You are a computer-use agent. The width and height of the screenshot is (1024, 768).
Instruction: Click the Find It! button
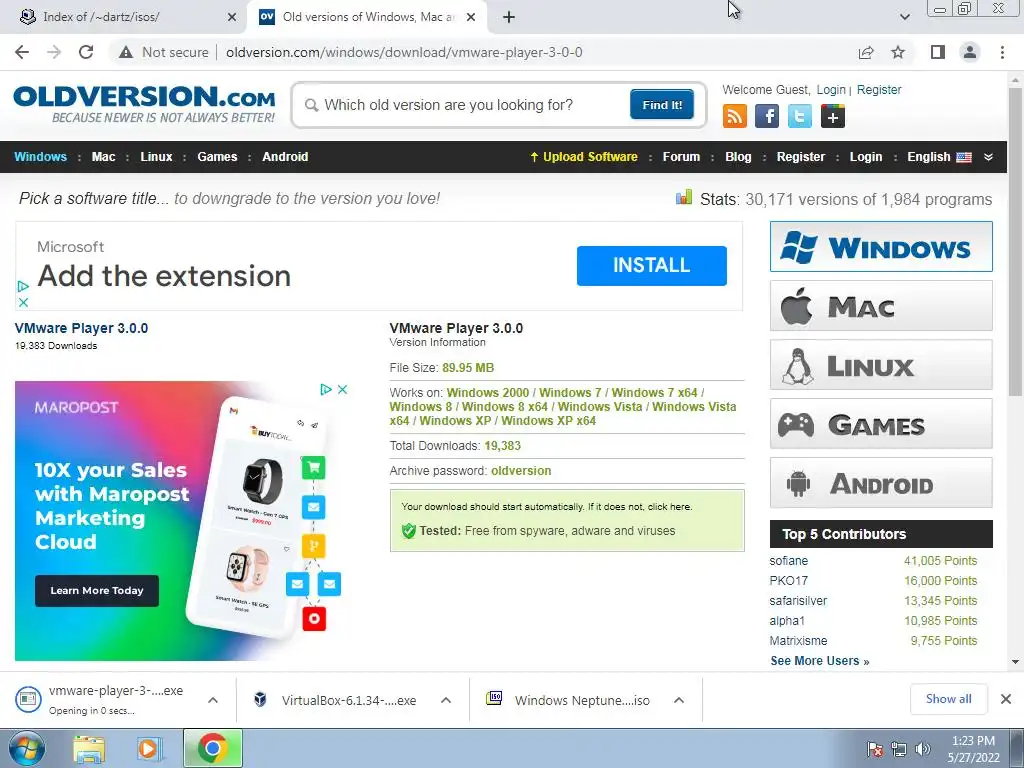(x=662, y=104)
